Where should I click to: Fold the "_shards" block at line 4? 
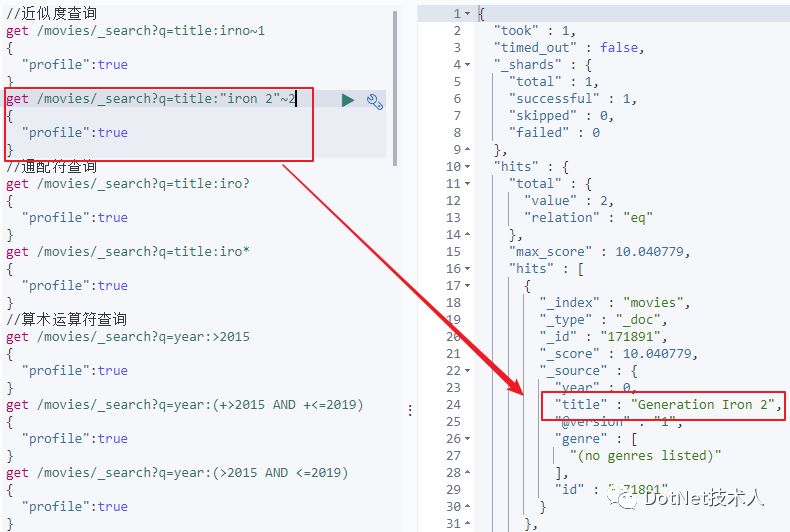(468, 65)
